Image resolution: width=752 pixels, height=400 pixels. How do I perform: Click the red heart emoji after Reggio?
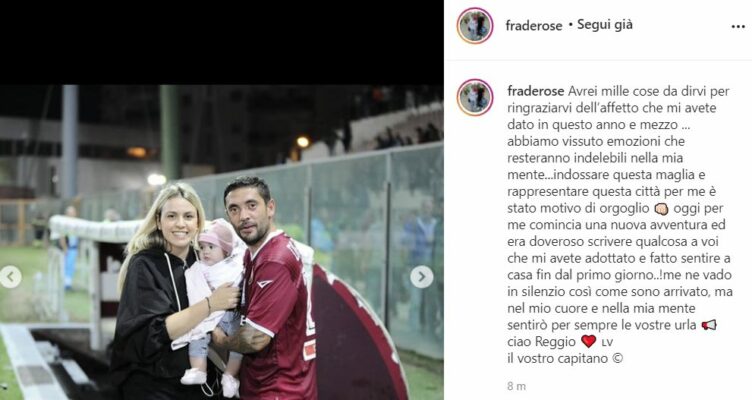point(588,341)
